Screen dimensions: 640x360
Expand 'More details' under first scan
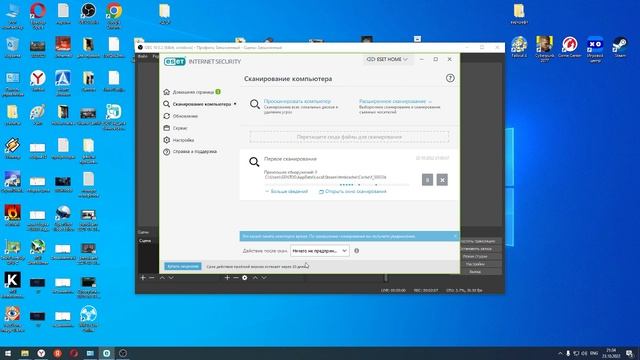(x=287, y=191)
